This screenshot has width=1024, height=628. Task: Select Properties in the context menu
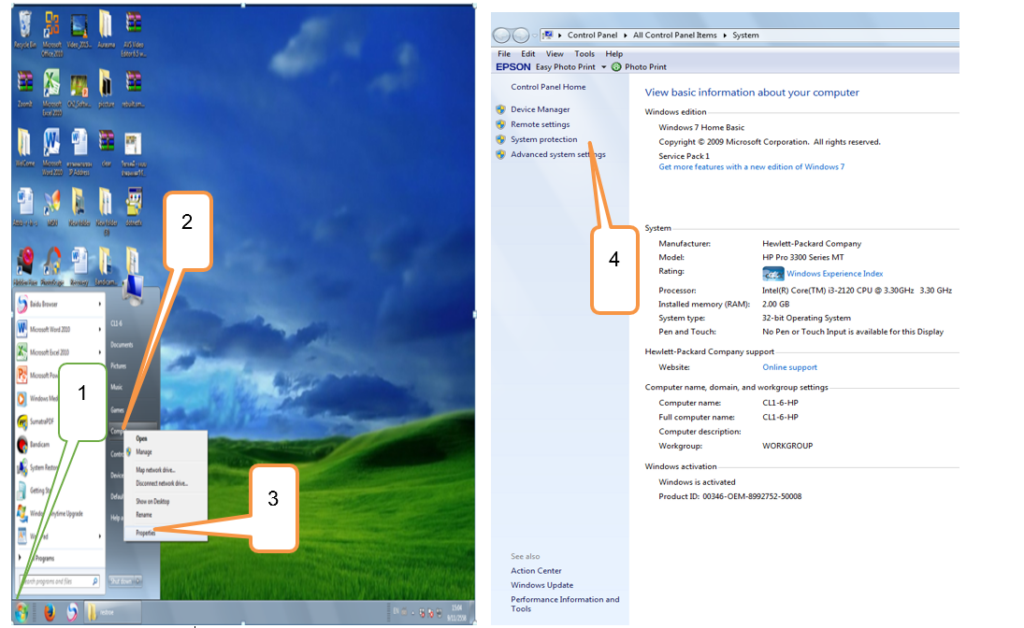click(x=147, y=533)
